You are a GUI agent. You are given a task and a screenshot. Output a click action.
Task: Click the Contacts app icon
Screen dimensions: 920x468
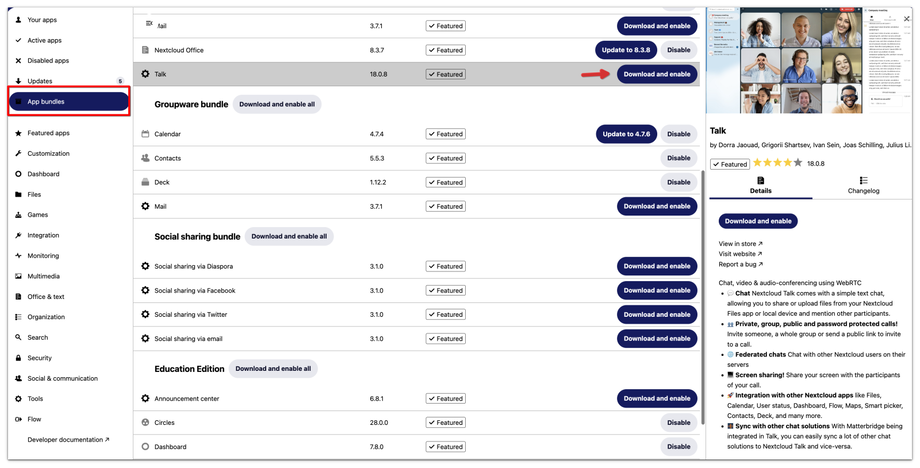click(x=146, y=158)
